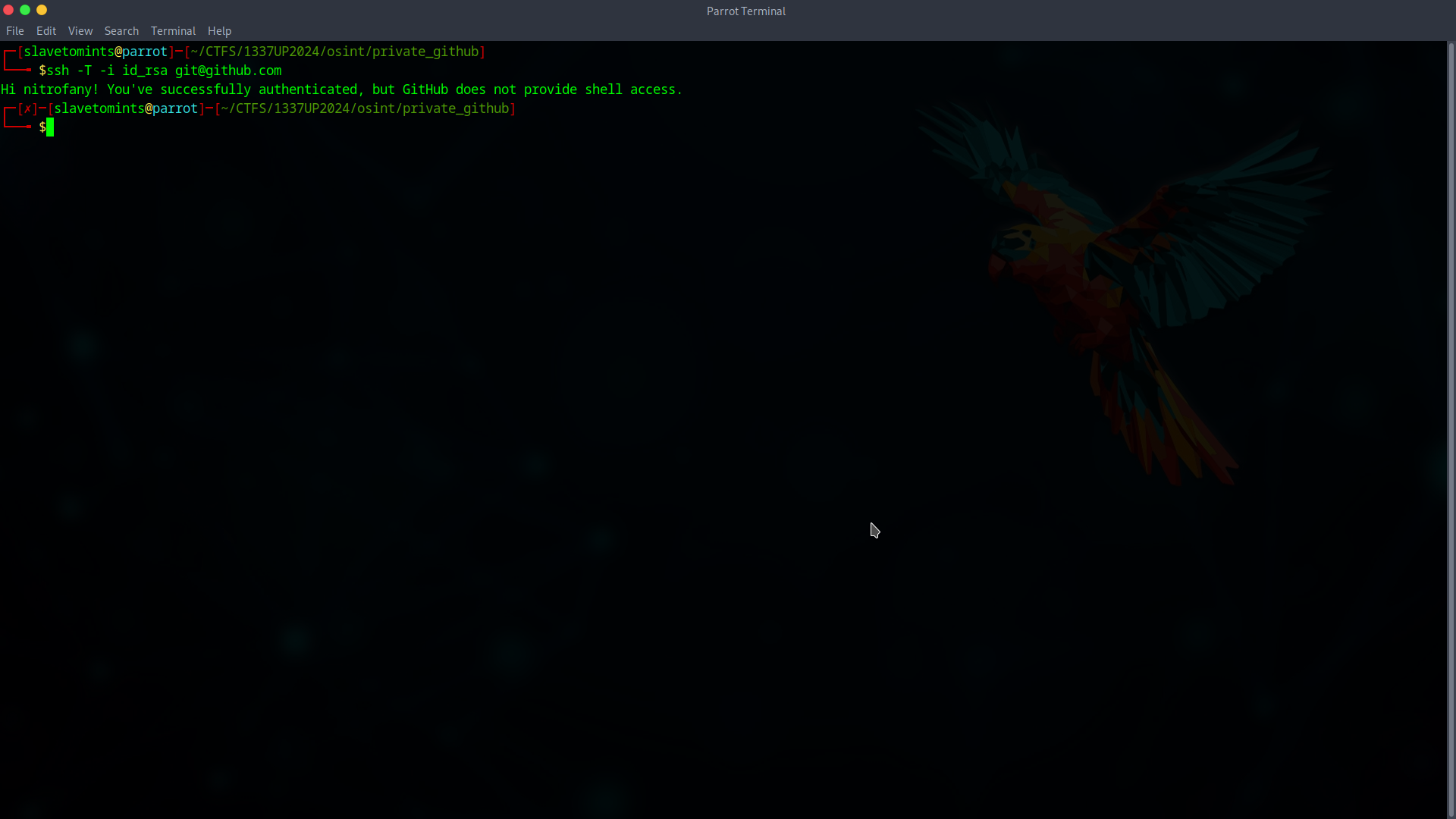
Task: Click the yellow window button
Action: pos(42,10)
